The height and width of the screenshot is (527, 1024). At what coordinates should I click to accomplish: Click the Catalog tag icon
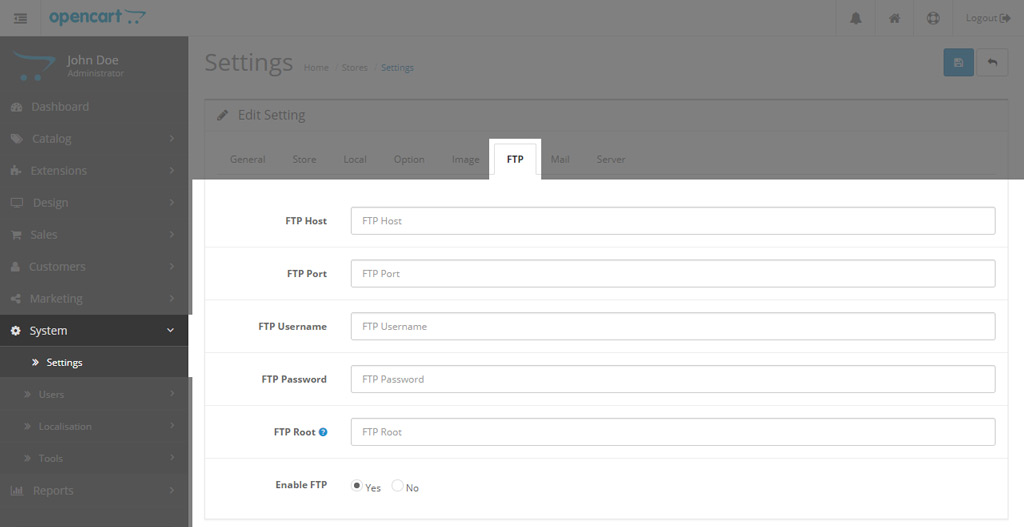[17, 139]
